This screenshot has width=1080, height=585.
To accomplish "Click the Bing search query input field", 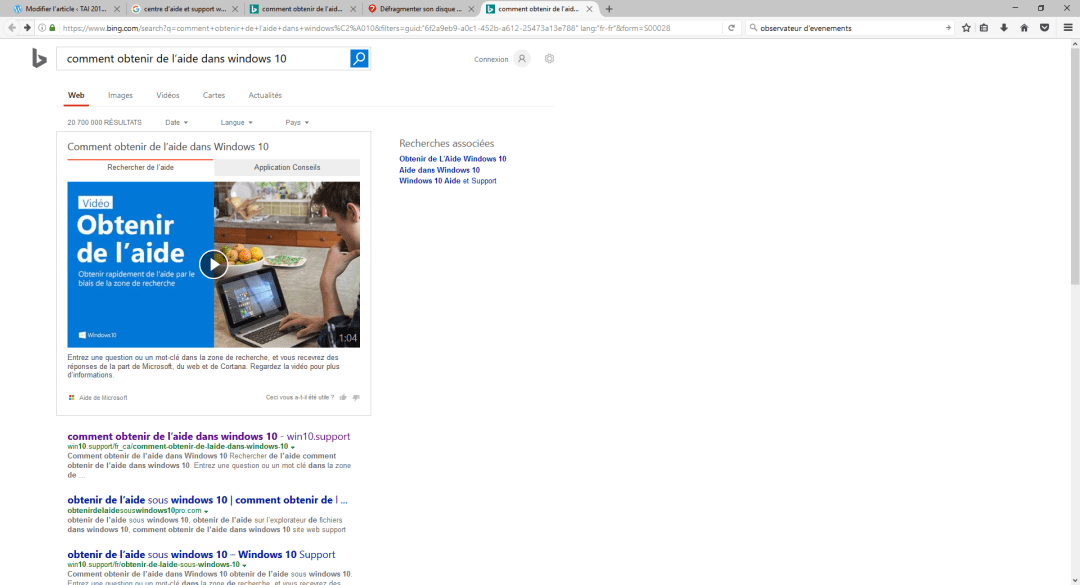I will pos(205,59).
